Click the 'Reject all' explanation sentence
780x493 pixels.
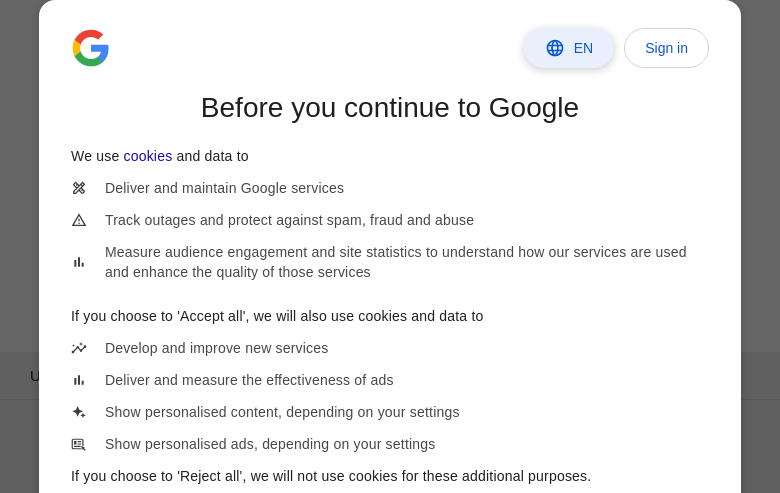point(331,476)
